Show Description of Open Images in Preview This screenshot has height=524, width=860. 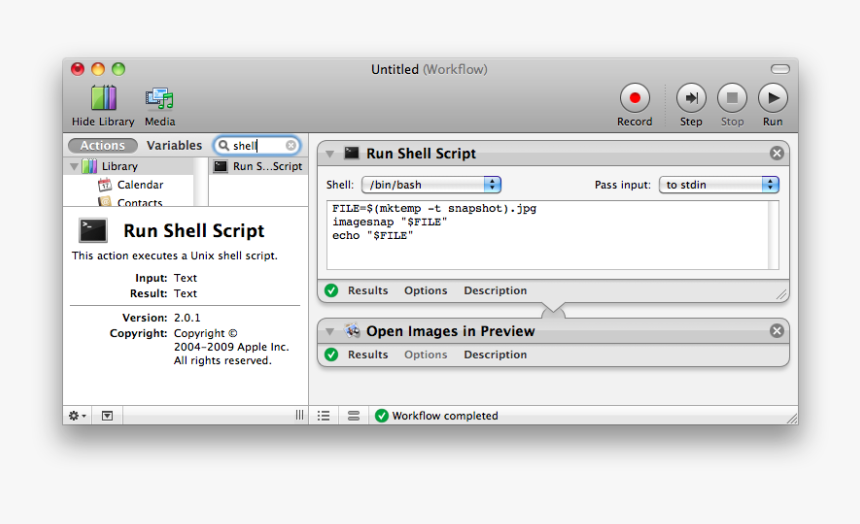495,354
